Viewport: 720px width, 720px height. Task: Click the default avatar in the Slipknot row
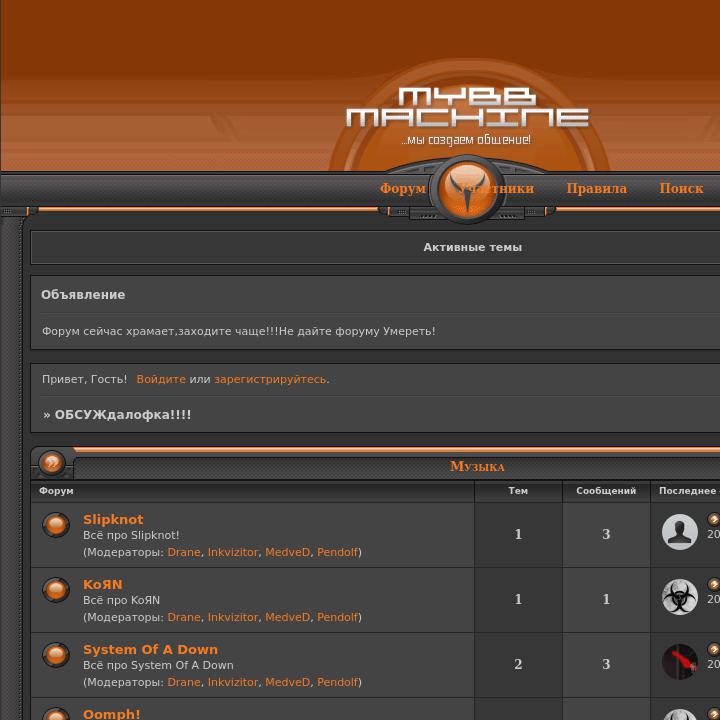coord(680,532)
